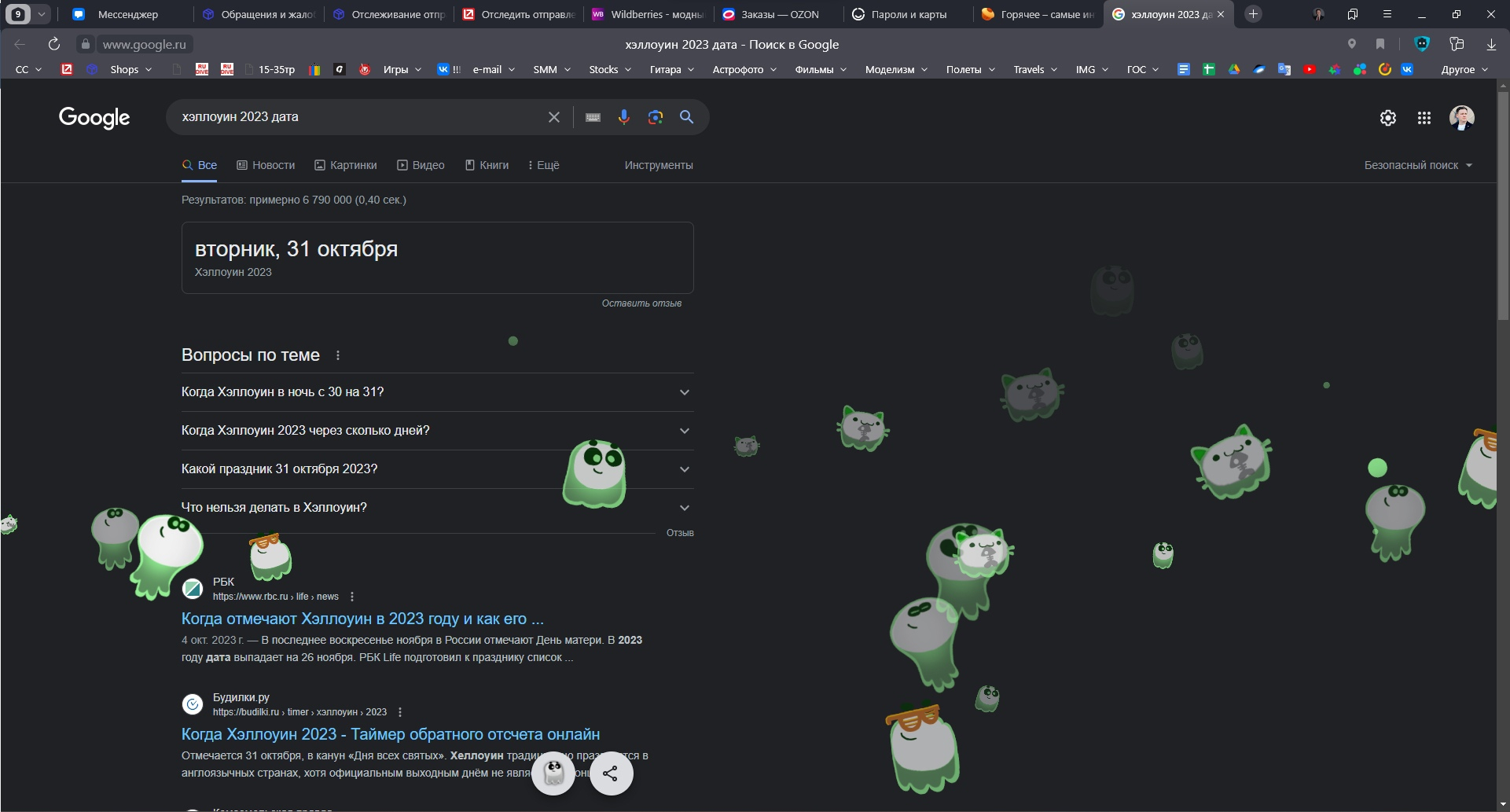The width and height of the screenshot is (1510, 812).
Task: Search by image with the Lens icon
Action: pos(656,117)
